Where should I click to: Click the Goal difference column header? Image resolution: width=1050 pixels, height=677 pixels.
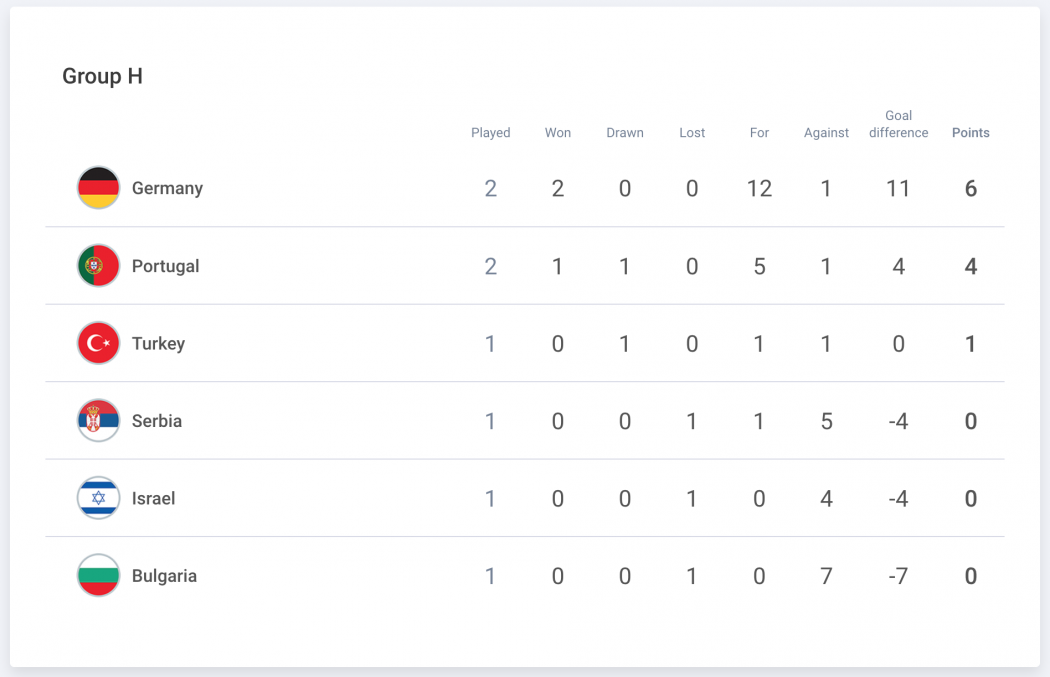(x=898, y=124)
